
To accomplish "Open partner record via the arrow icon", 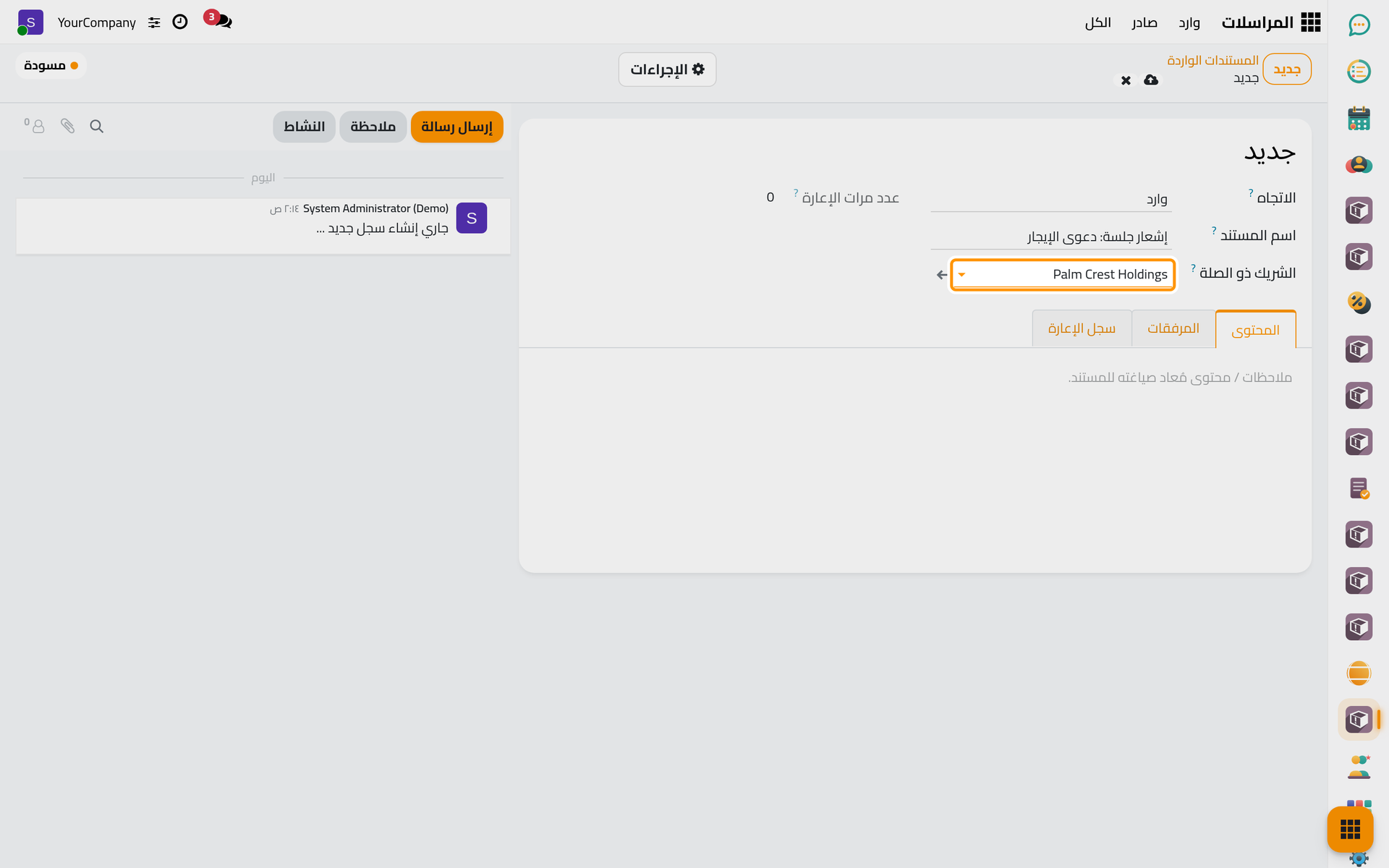I will click(x=941, y=275).
